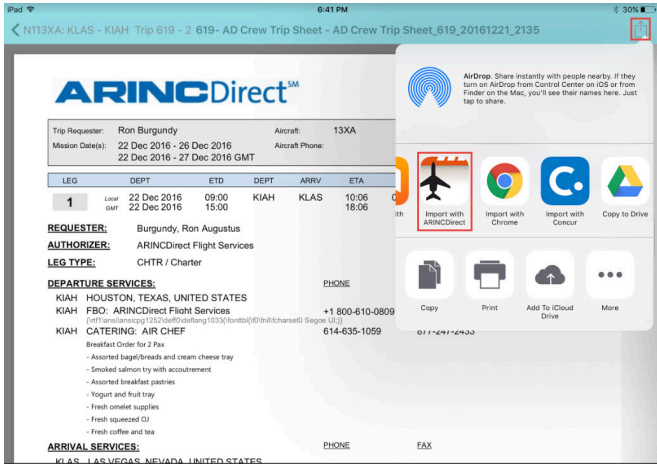Tap the Ron Burgundy requester name
Image resolution: width=657 pixels, height=465 pixels.
[147, 130]
